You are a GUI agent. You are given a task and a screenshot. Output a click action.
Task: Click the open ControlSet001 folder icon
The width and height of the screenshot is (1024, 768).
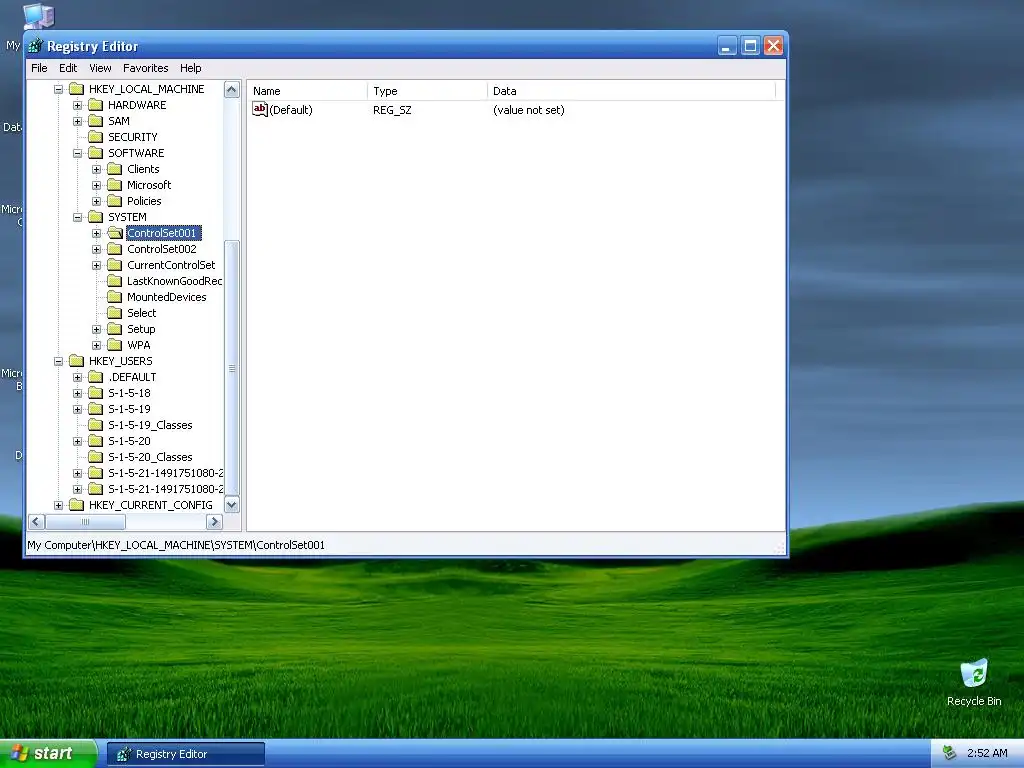pyautogui.click(x=115, y=232)
